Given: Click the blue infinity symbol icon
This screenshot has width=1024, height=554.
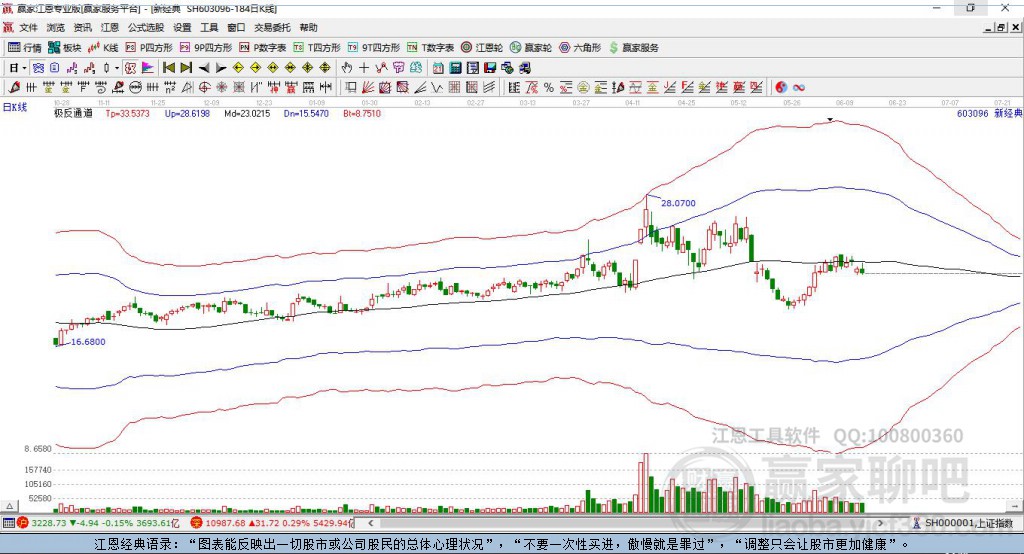Looking at the screenshot, I should click(x=798, y=88).
